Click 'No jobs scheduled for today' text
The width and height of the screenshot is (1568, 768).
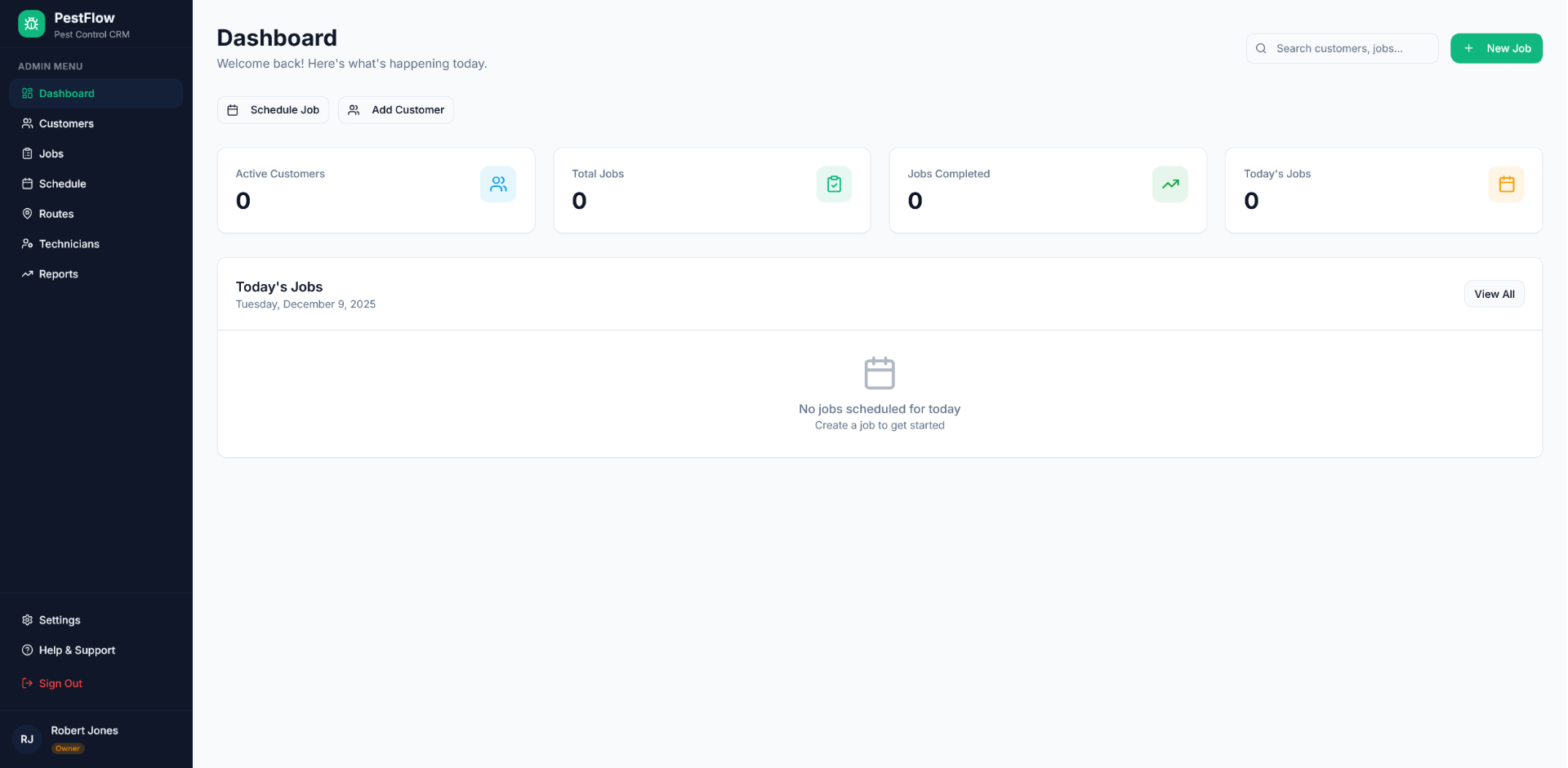(x=880, y=409)
